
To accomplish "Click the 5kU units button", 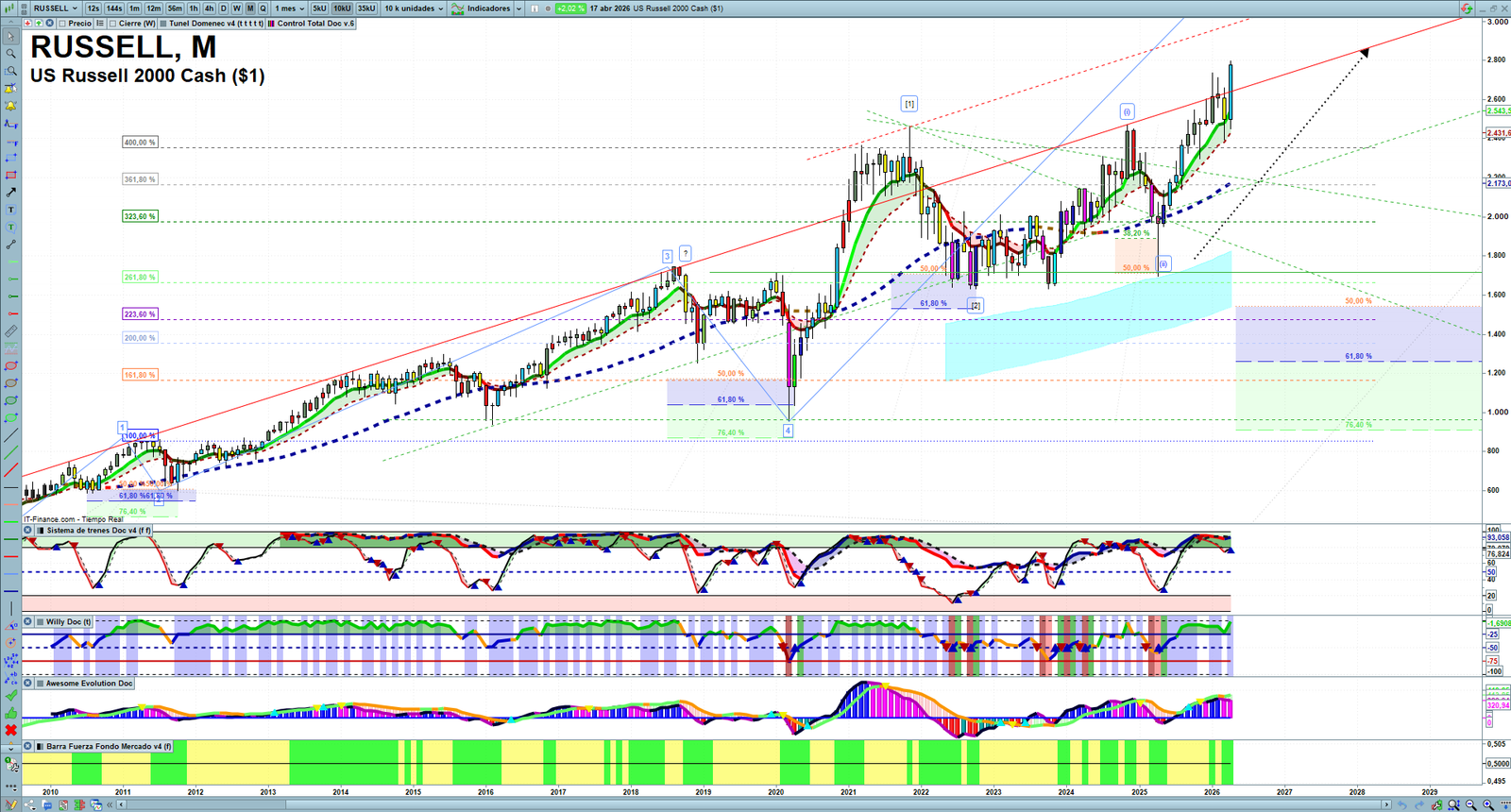I will point(319,8).
